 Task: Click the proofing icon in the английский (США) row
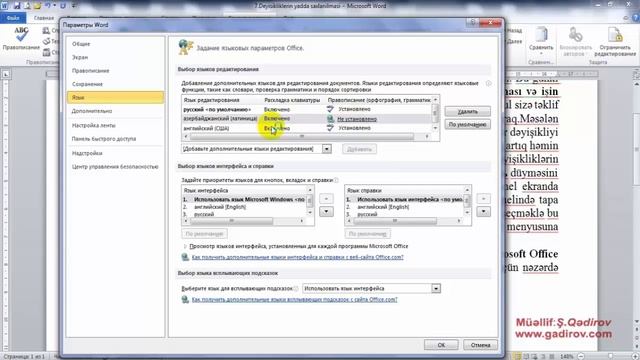click(x=330, y=128)
